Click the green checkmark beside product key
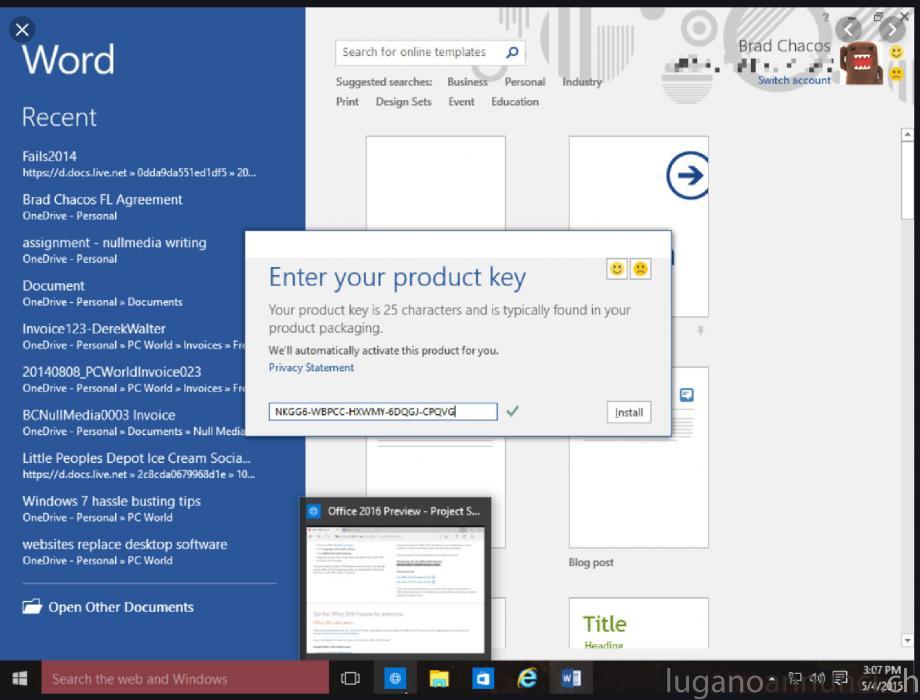This screenshot has width=920, height=700. tap(512, 411)
